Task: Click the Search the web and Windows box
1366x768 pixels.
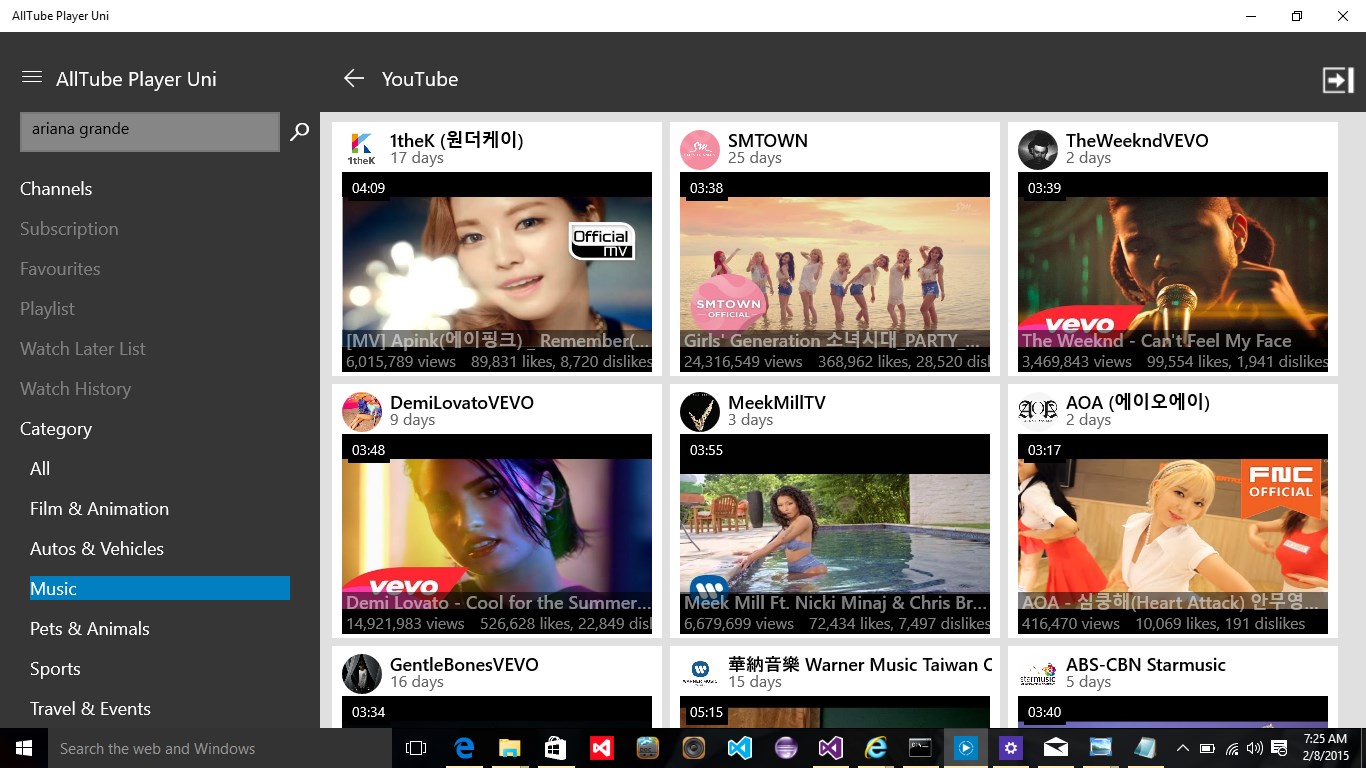Action: pyautogui.click(x=220, y=748)
